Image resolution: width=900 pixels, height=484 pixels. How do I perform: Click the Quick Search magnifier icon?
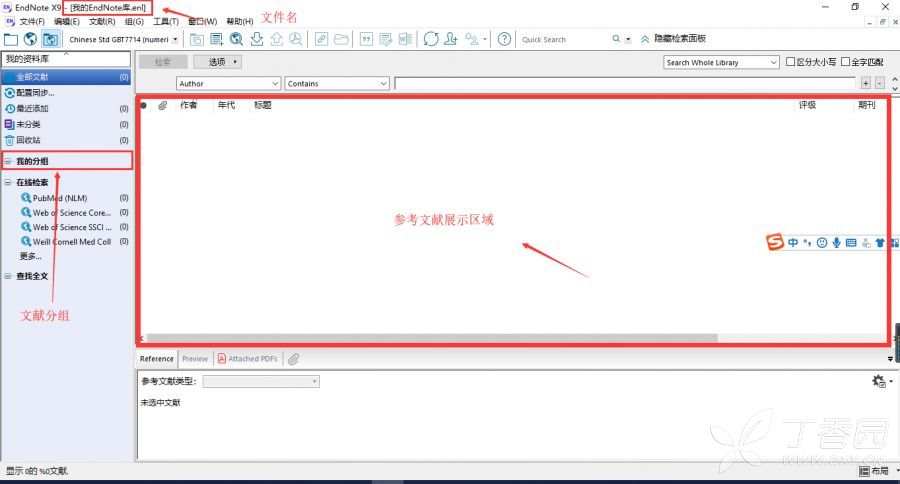click(x=616, y=39)
